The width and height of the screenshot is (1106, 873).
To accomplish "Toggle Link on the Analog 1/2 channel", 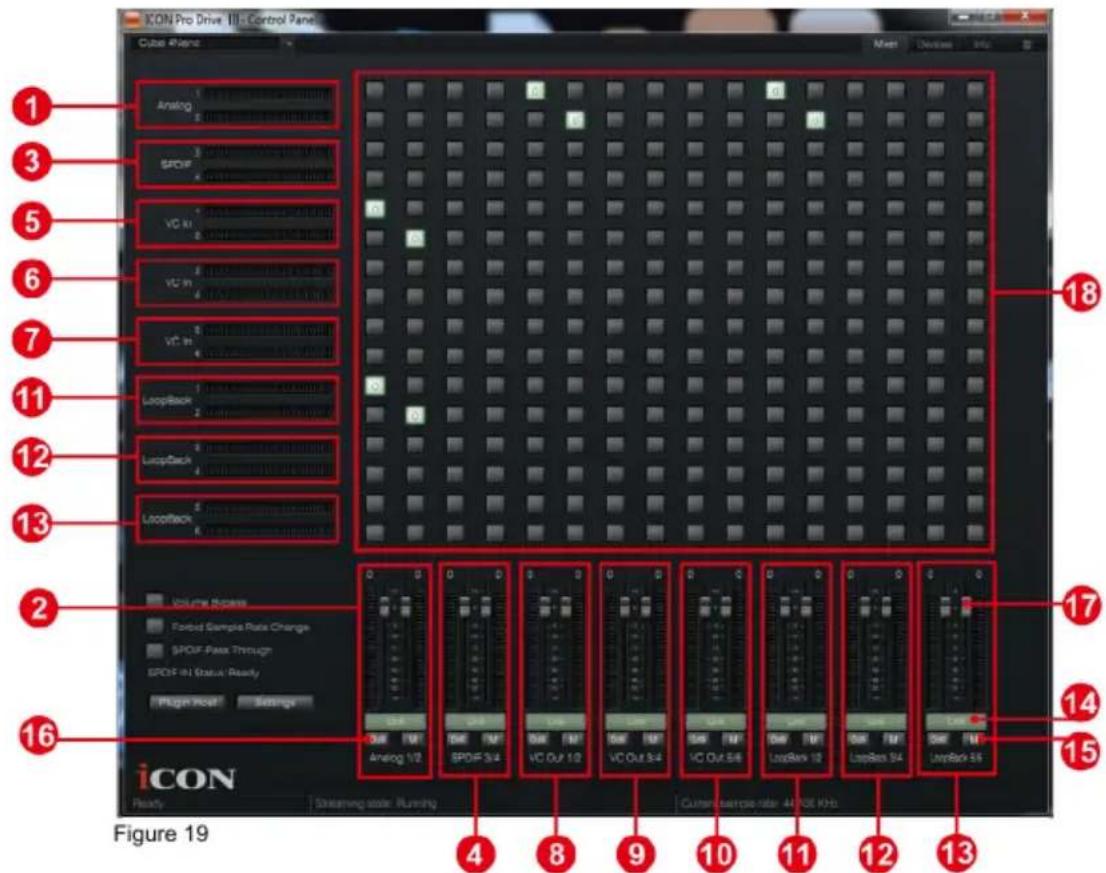I will [396, 721].
